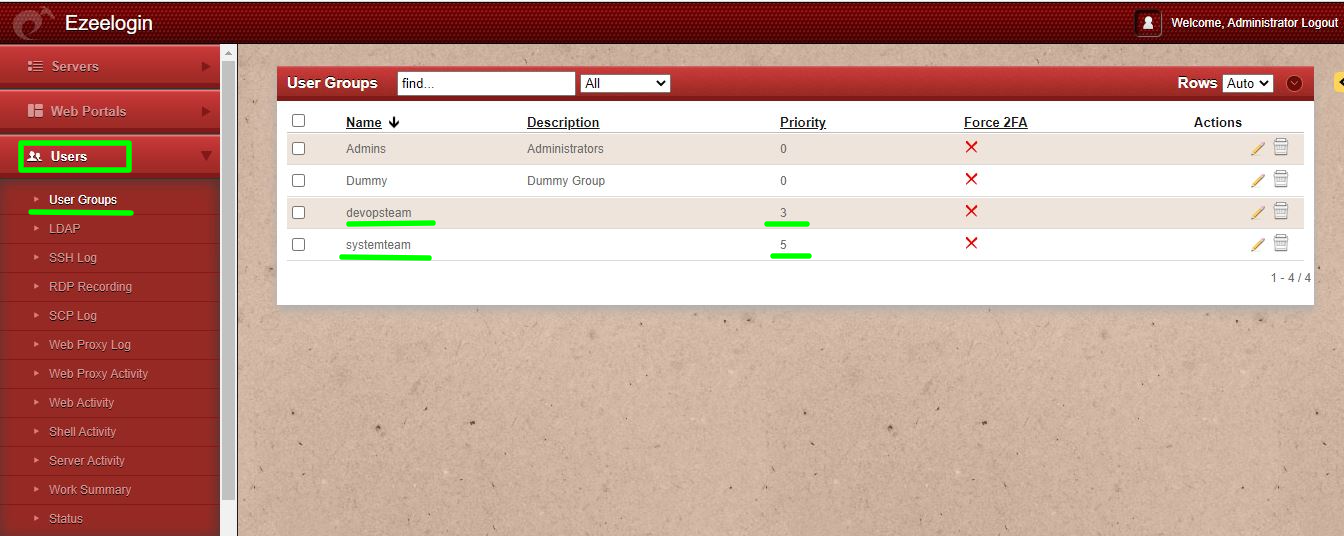Click the Ezeelogin logo icon
Viewport: 1344px width, 536px height.
(34, 23)
